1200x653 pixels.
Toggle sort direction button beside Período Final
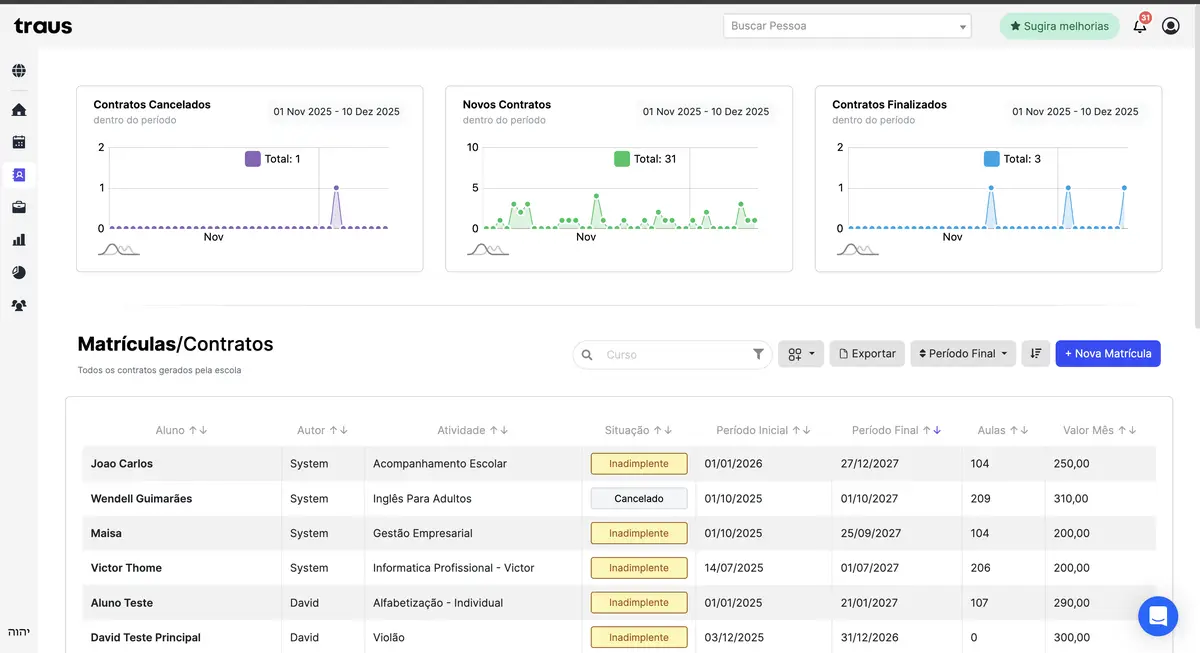pos(1035,354)
